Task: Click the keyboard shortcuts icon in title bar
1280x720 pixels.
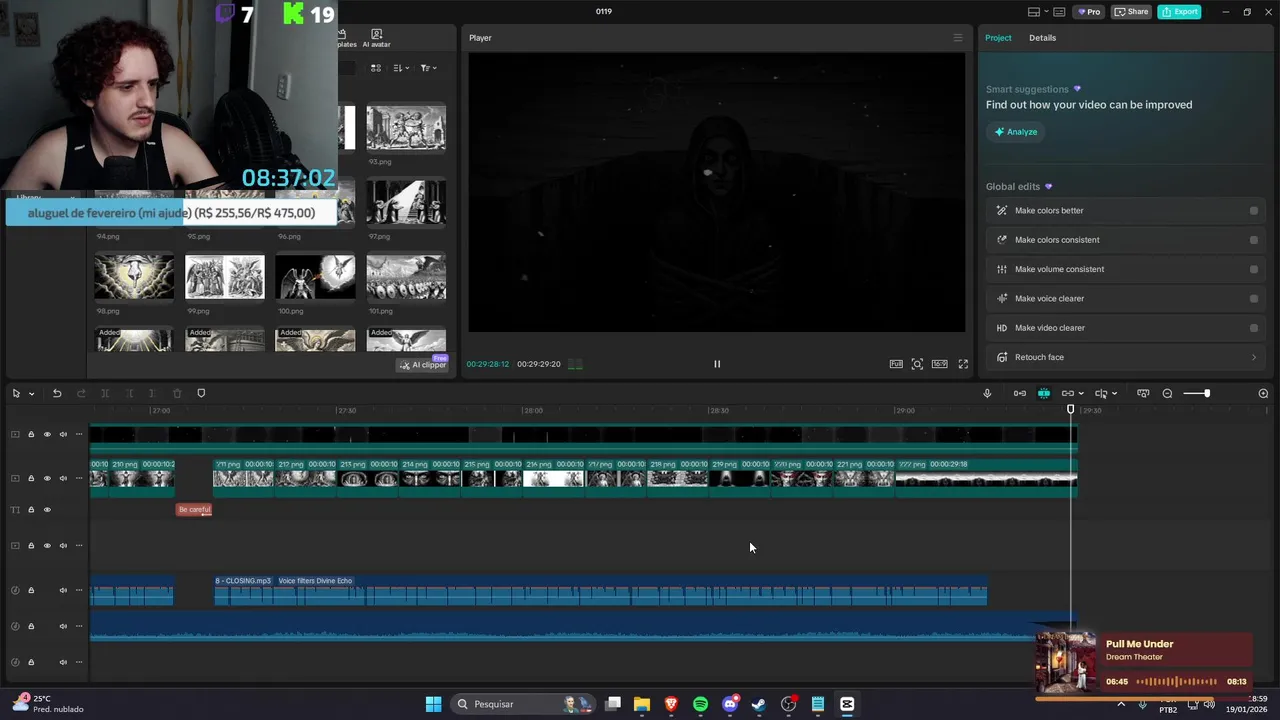Action: click(x=1060, y=12)
